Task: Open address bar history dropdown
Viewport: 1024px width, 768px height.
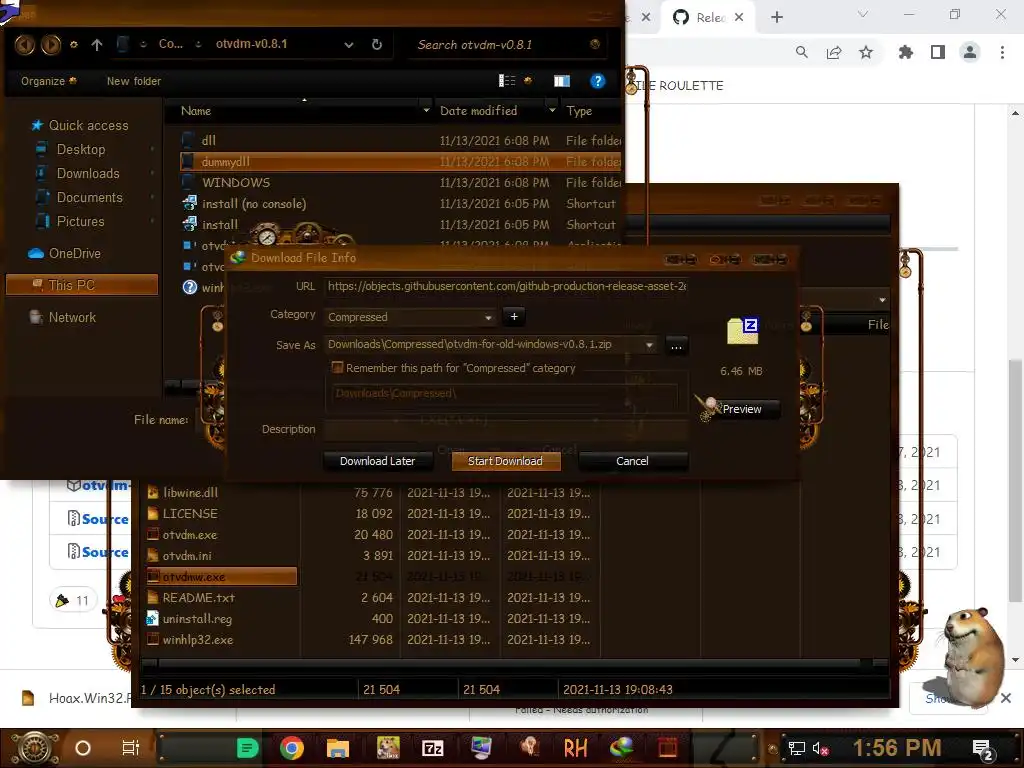Action: point(349,44)
